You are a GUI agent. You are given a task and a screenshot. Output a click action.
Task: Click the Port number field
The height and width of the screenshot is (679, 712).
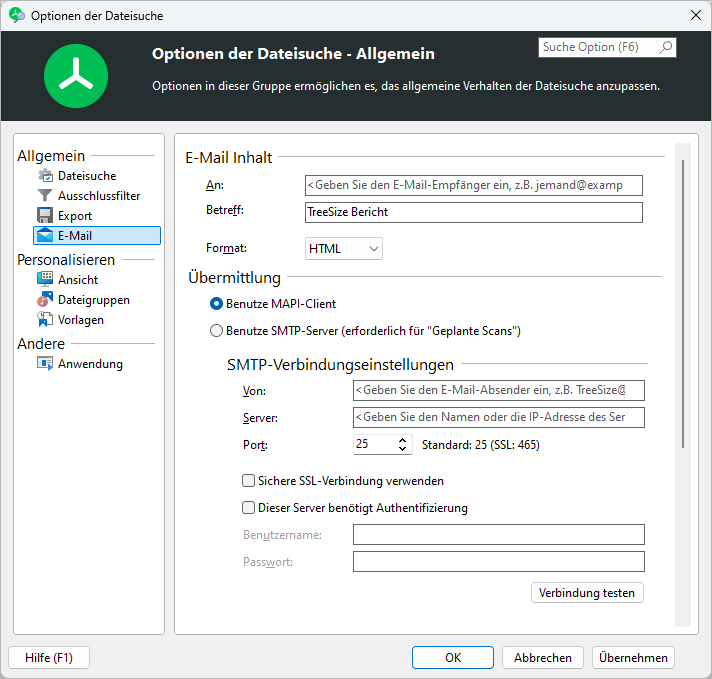tap(375, 444)
